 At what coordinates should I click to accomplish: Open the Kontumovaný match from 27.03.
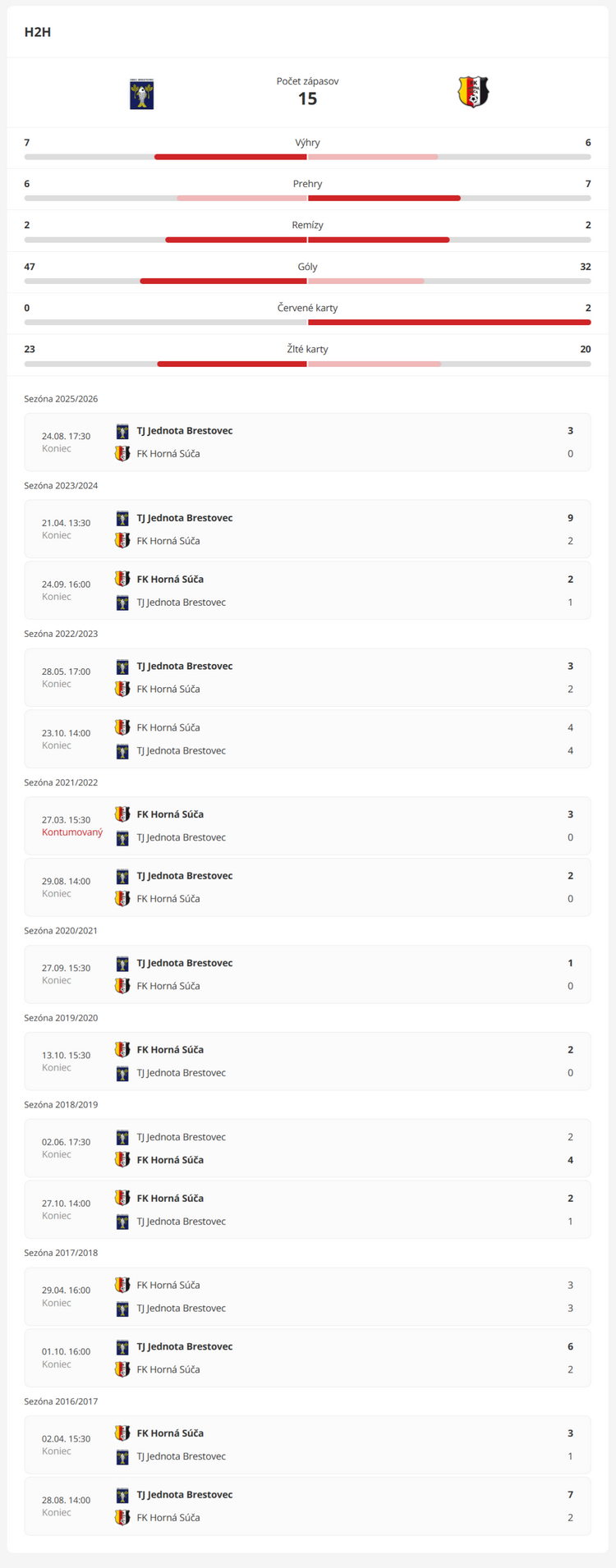(307, 826)
